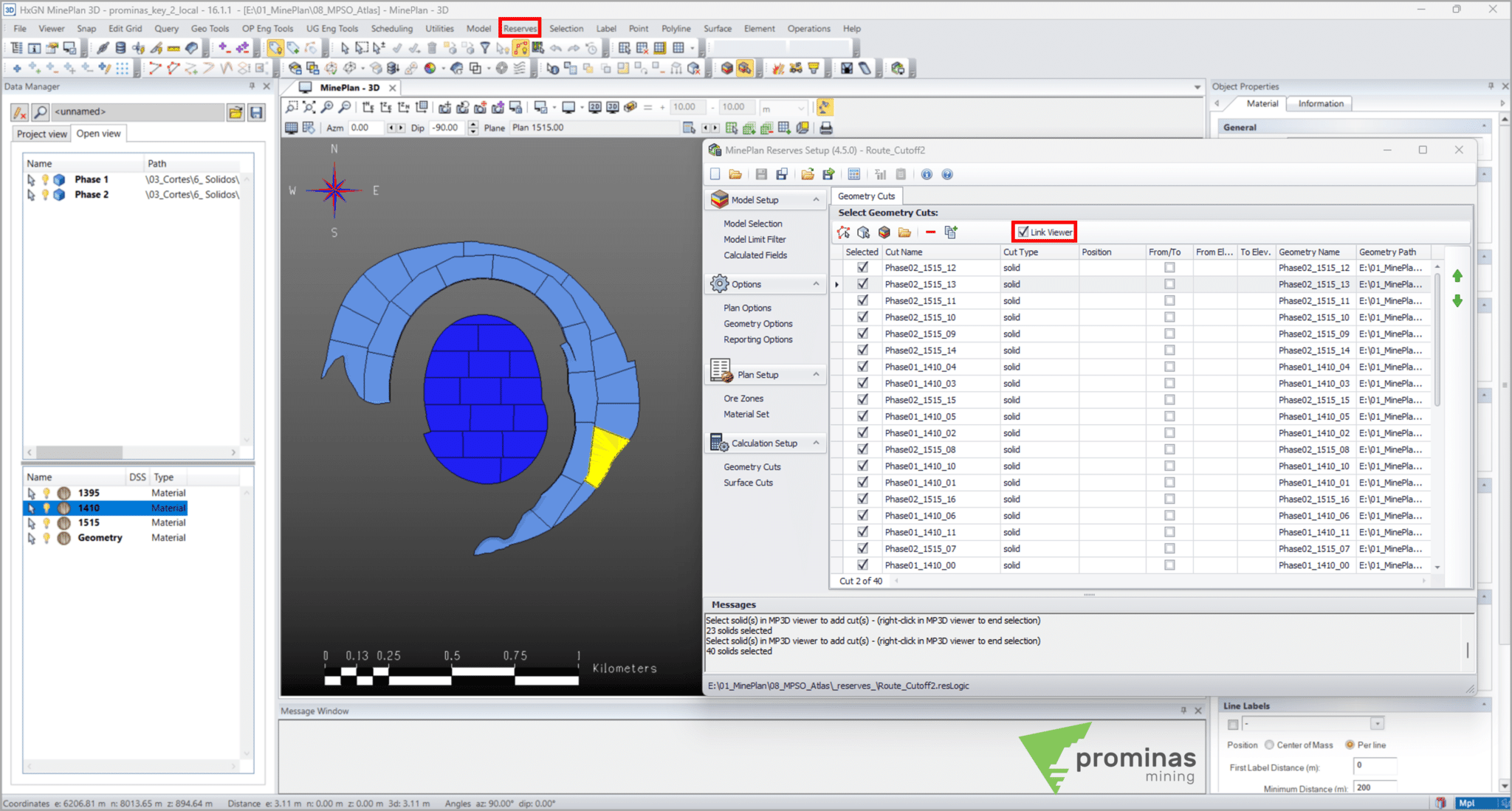Click the zoom out magnifier in viewer toolbar
The height and width of the screenshot is (811, 1512).
tap(345, 108)
